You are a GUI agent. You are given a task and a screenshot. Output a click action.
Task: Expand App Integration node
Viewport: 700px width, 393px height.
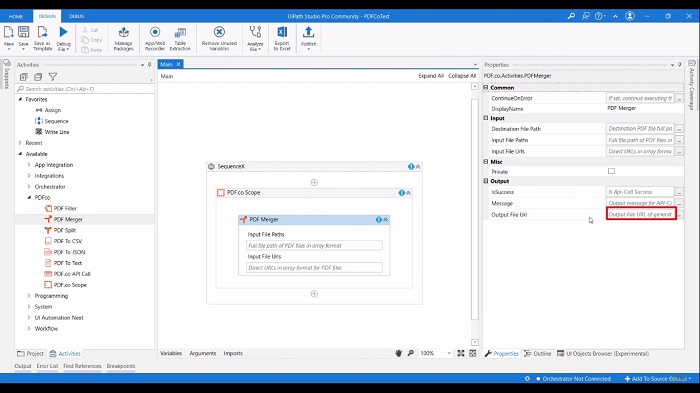pyautogui.click(x=29, y=165)
